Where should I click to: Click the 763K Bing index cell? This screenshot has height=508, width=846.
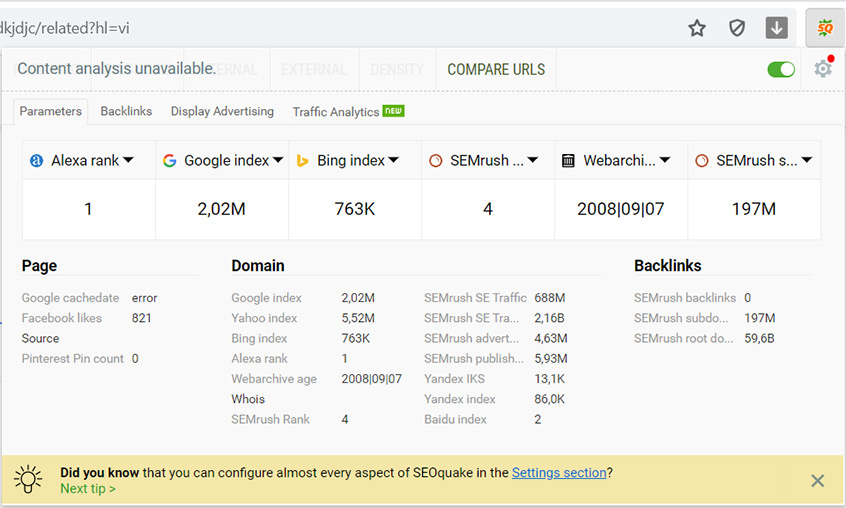point(354,209)
